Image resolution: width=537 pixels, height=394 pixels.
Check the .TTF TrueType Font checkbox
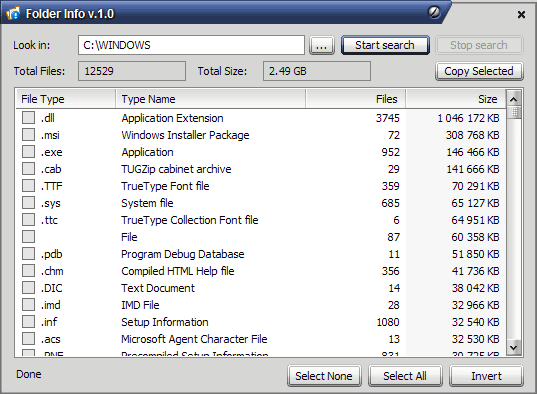coord(28,185)
